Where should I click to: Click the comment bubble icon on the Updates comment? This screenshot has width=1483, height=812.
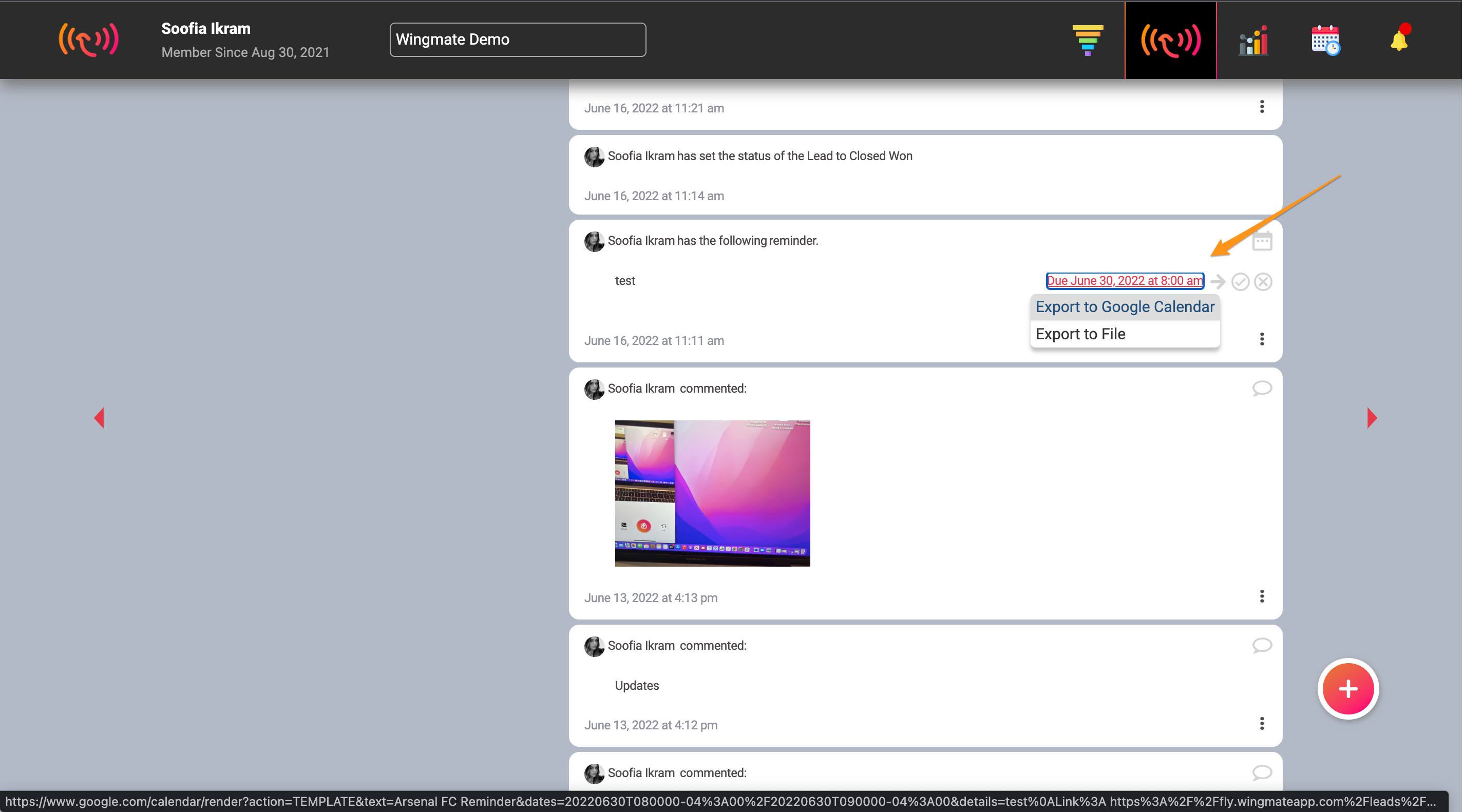click(x=1262, y=646)
